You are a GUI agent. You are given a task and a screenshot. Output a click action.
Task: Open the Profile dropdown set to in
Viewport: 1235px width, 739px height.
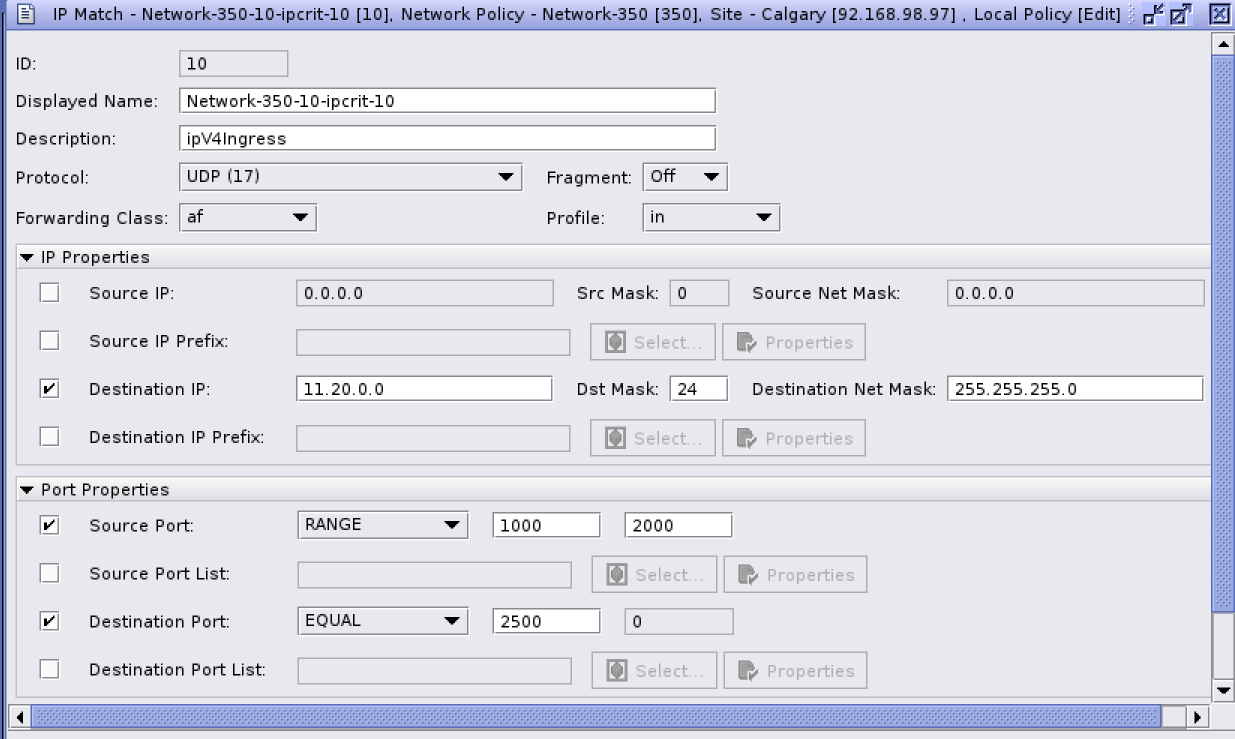710,217
